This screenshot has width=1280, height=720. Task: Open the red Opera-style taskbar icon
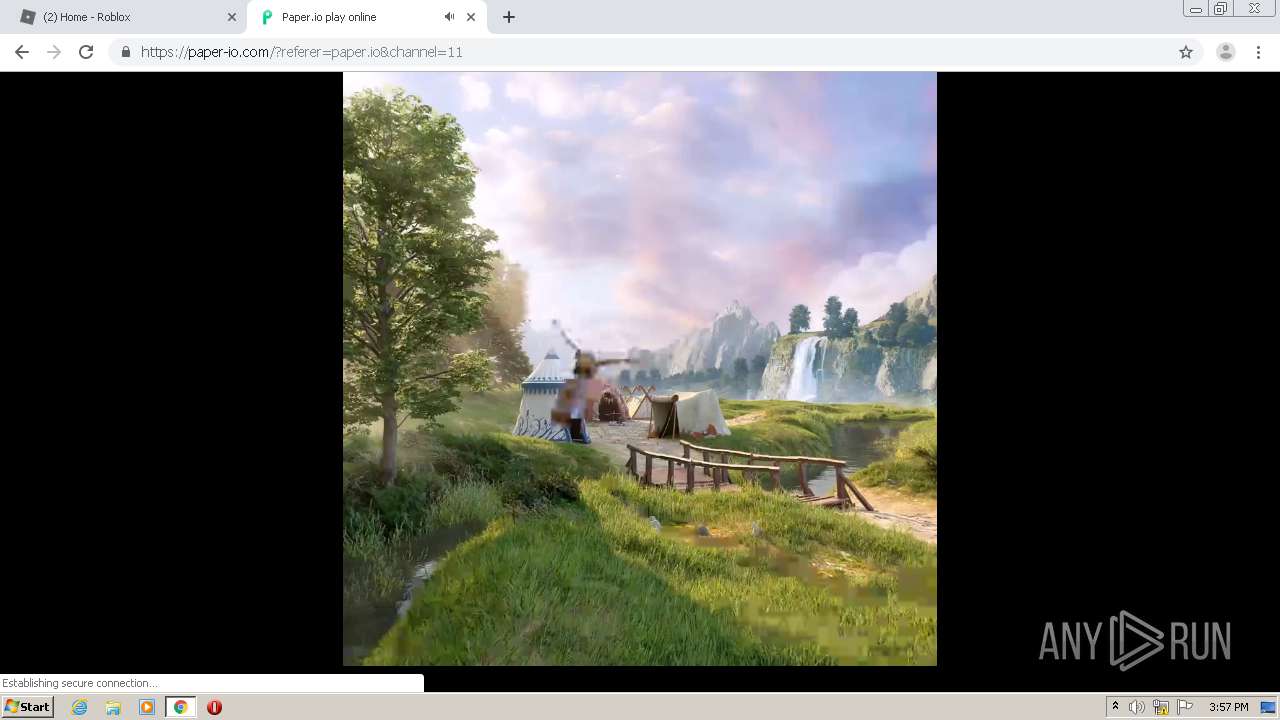point(214,707)
